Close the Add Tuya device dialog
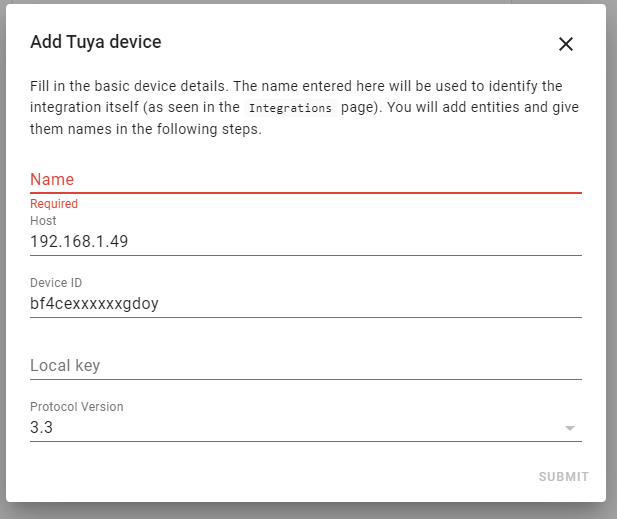Viewport: 617px width, 519px height. [566, 44]
